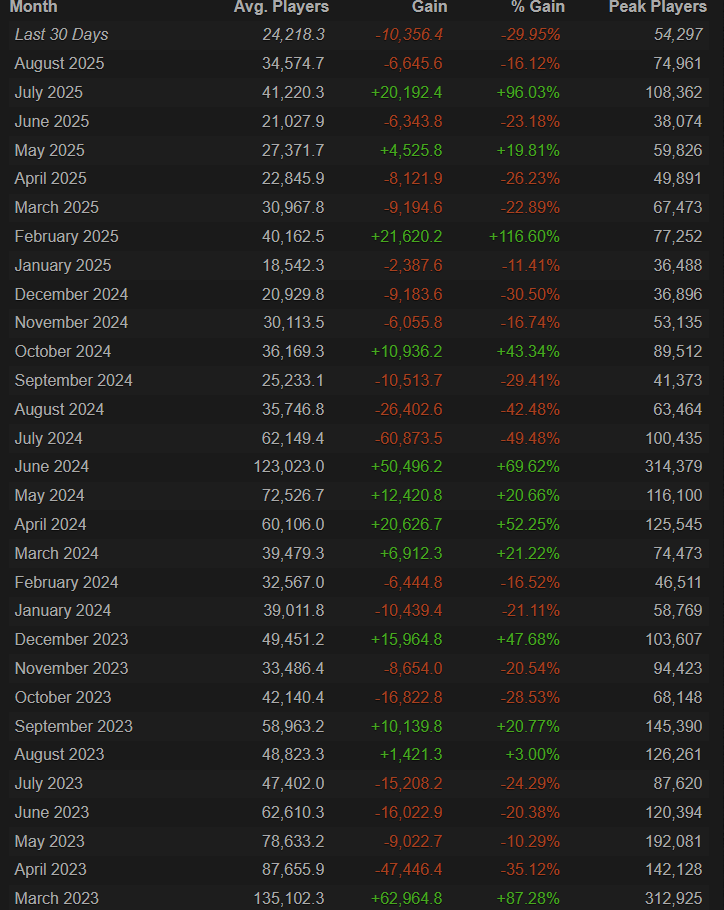This screenshot has width=724, height=910.
Task: Select the July 2025 row label
Action: (x=49, y=92)
